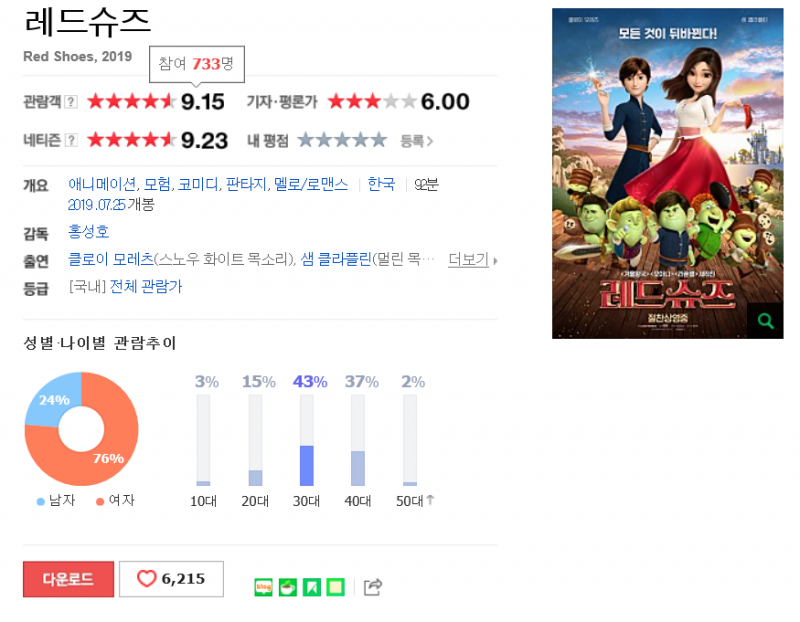Viewport: 800px width, 622px height.
Task: Click the Naver memo share icon
Action: [x=336, y=587]
